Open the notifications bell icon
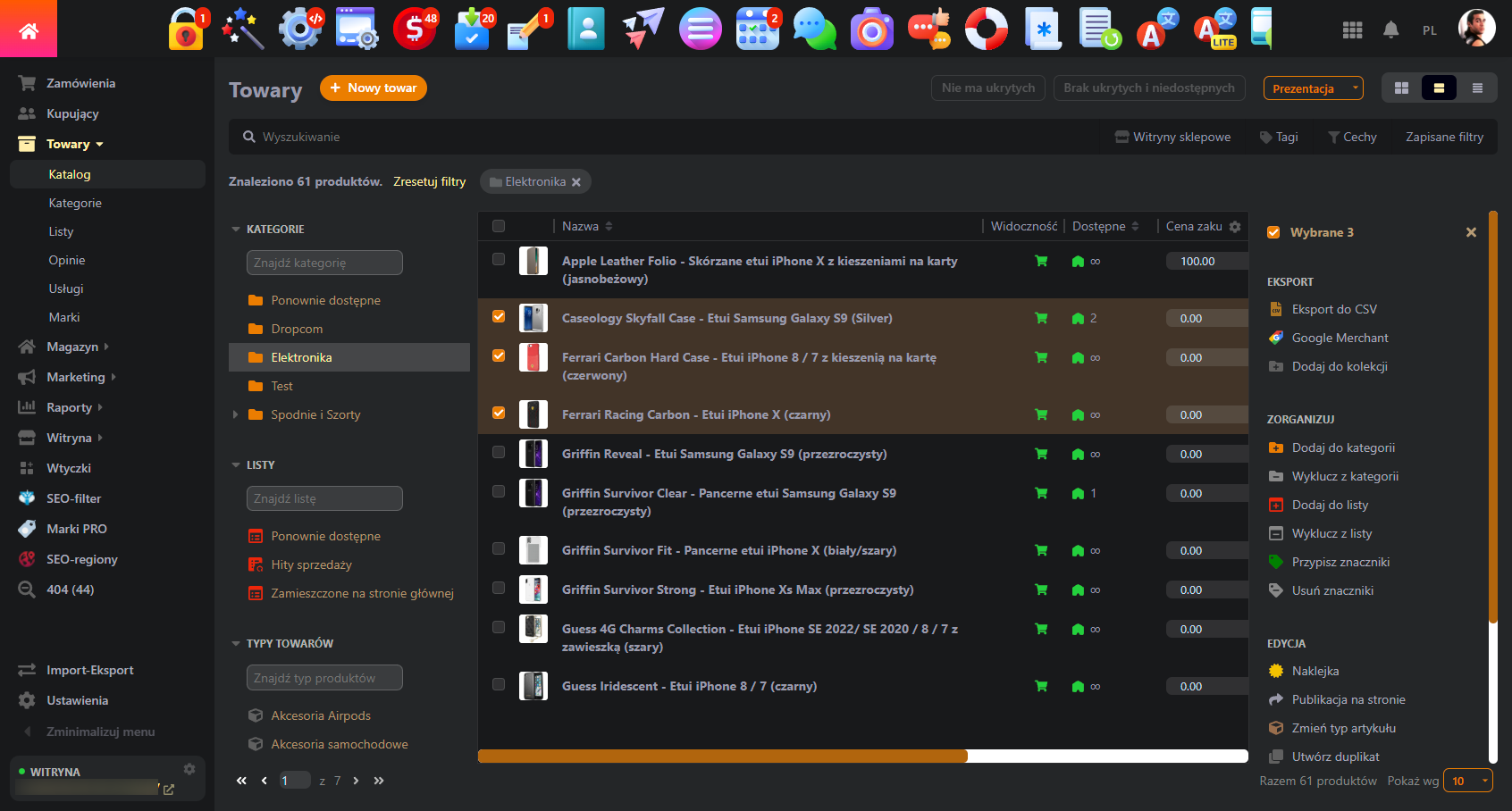This screenshot has width=1512, height=811. [x=1390, y=30]
